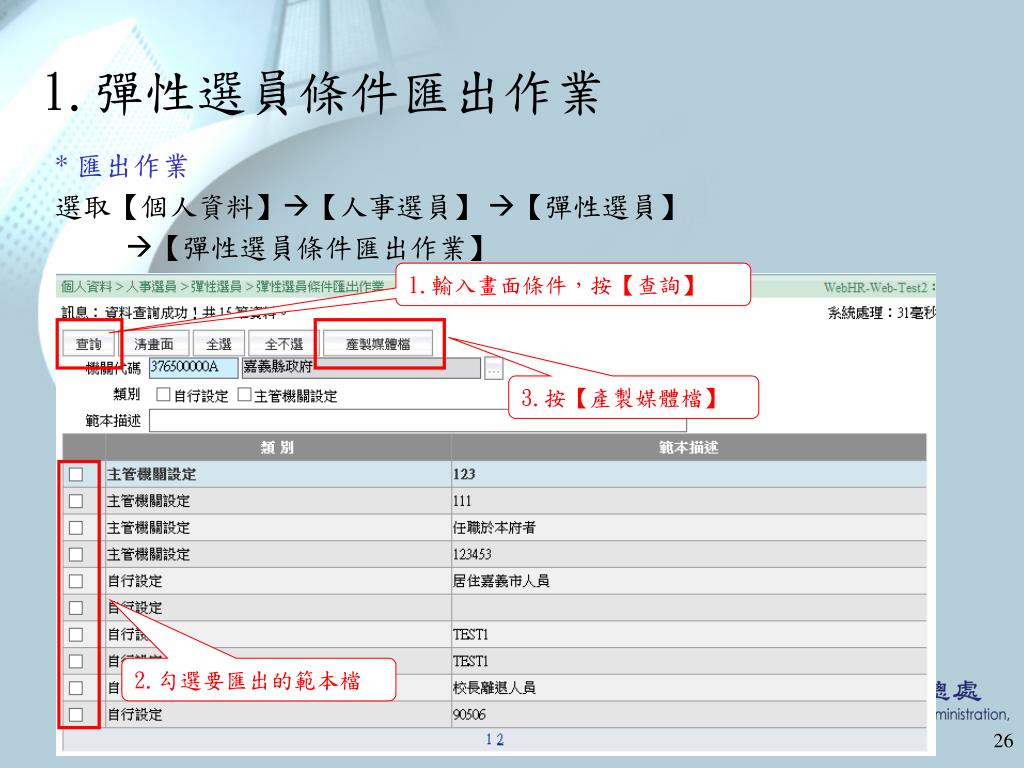Tick the 自行設定 category checkbox
Image resolution: width=1024 pixels, height=768 pixels.
point(163,394)
